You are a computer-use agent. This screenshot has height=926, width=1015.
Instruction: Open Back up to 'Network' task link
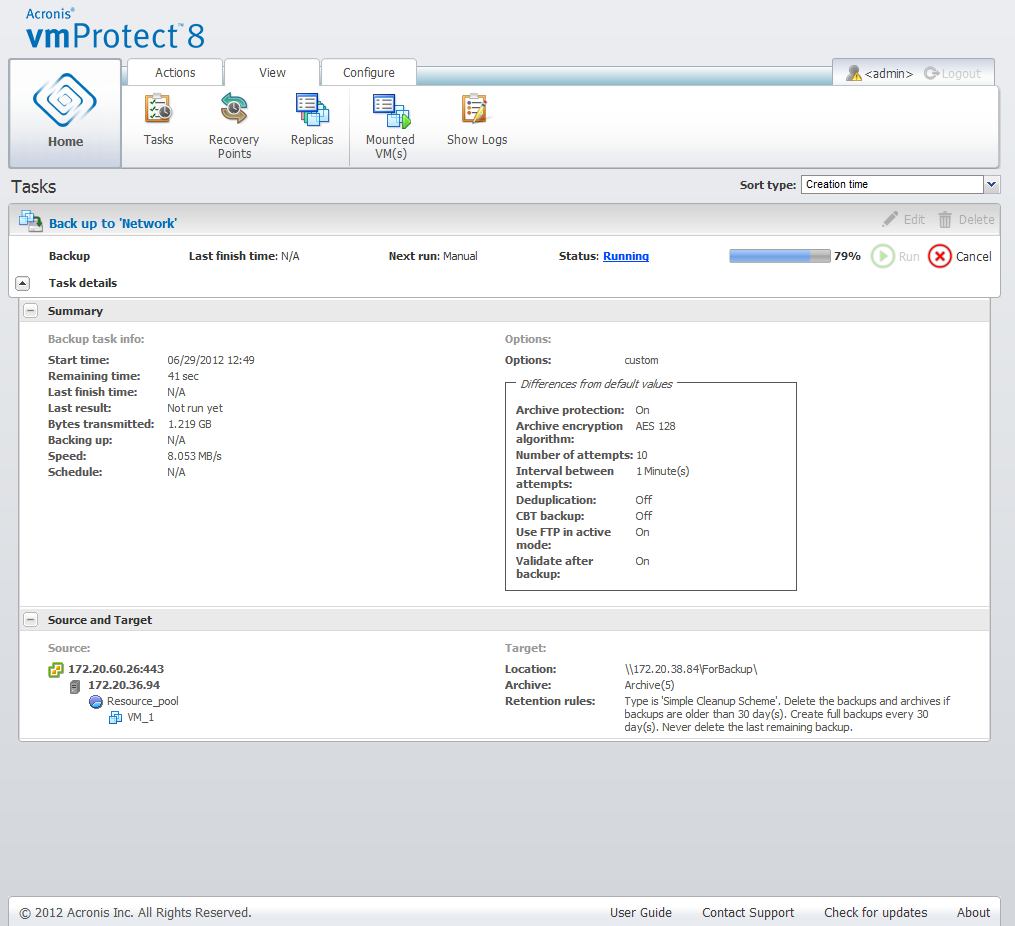(x=113, y=223)
